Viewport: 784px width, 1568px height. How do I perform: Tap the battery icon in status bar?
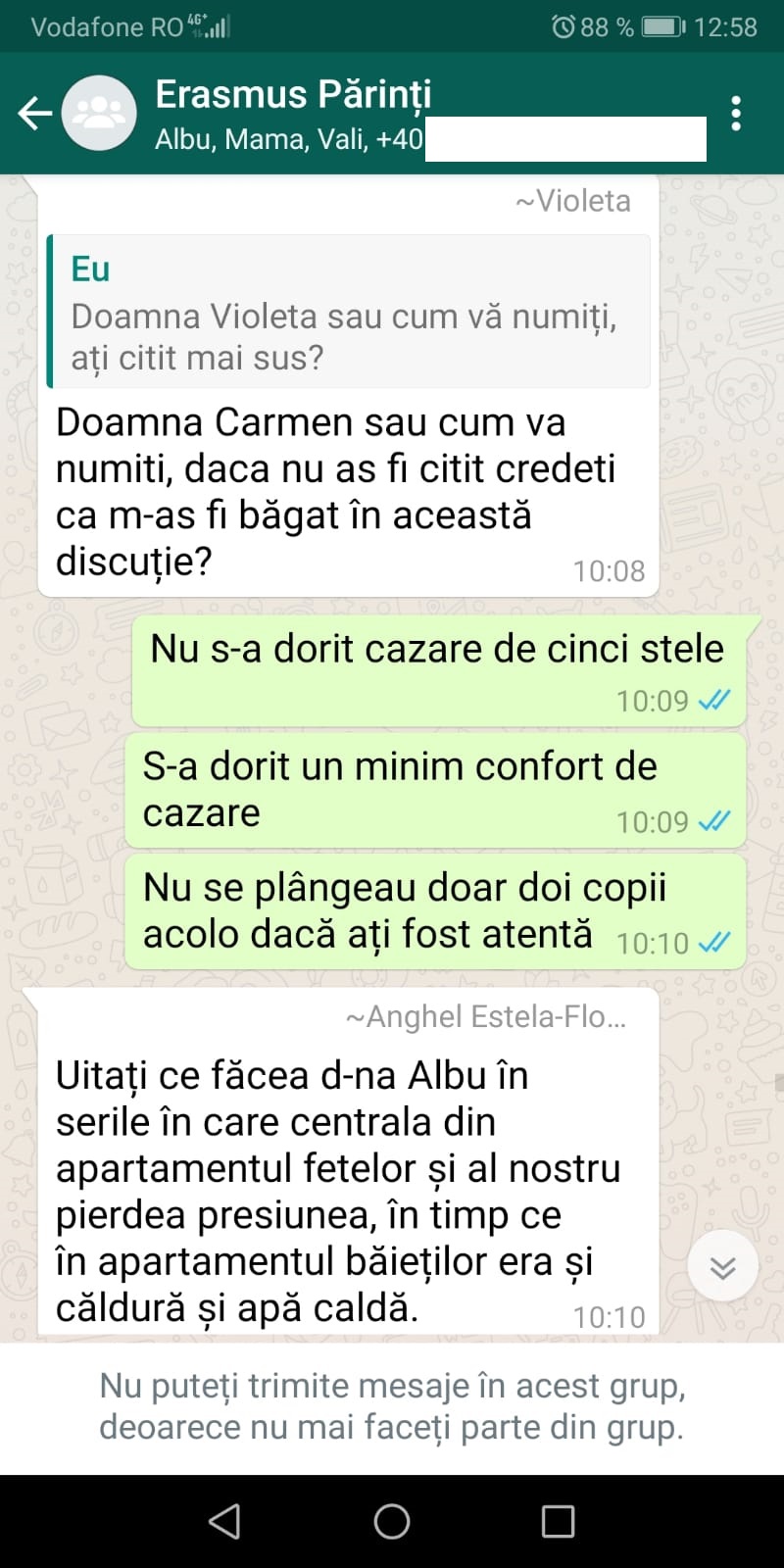[x=663, y=26]
